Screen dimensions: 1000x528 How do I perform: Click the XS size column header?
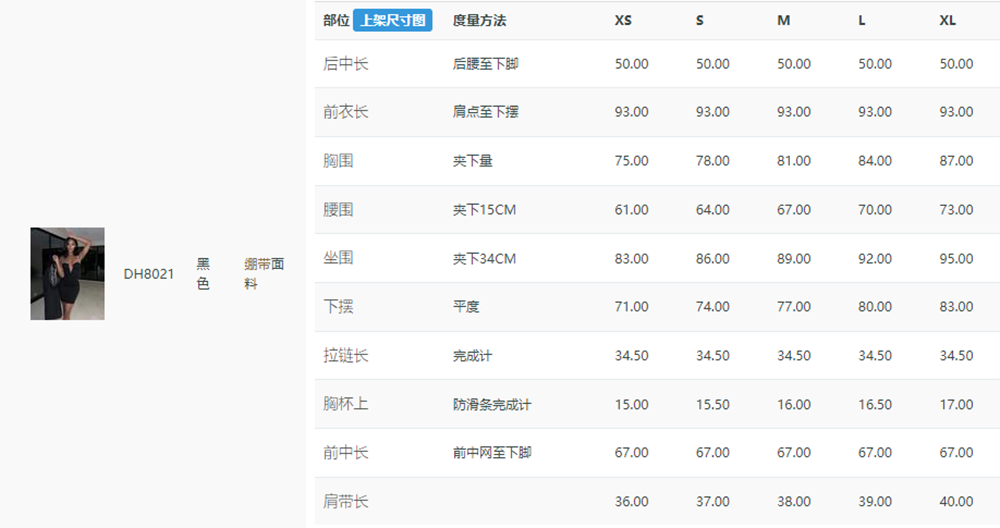click(x=623, y=20)
